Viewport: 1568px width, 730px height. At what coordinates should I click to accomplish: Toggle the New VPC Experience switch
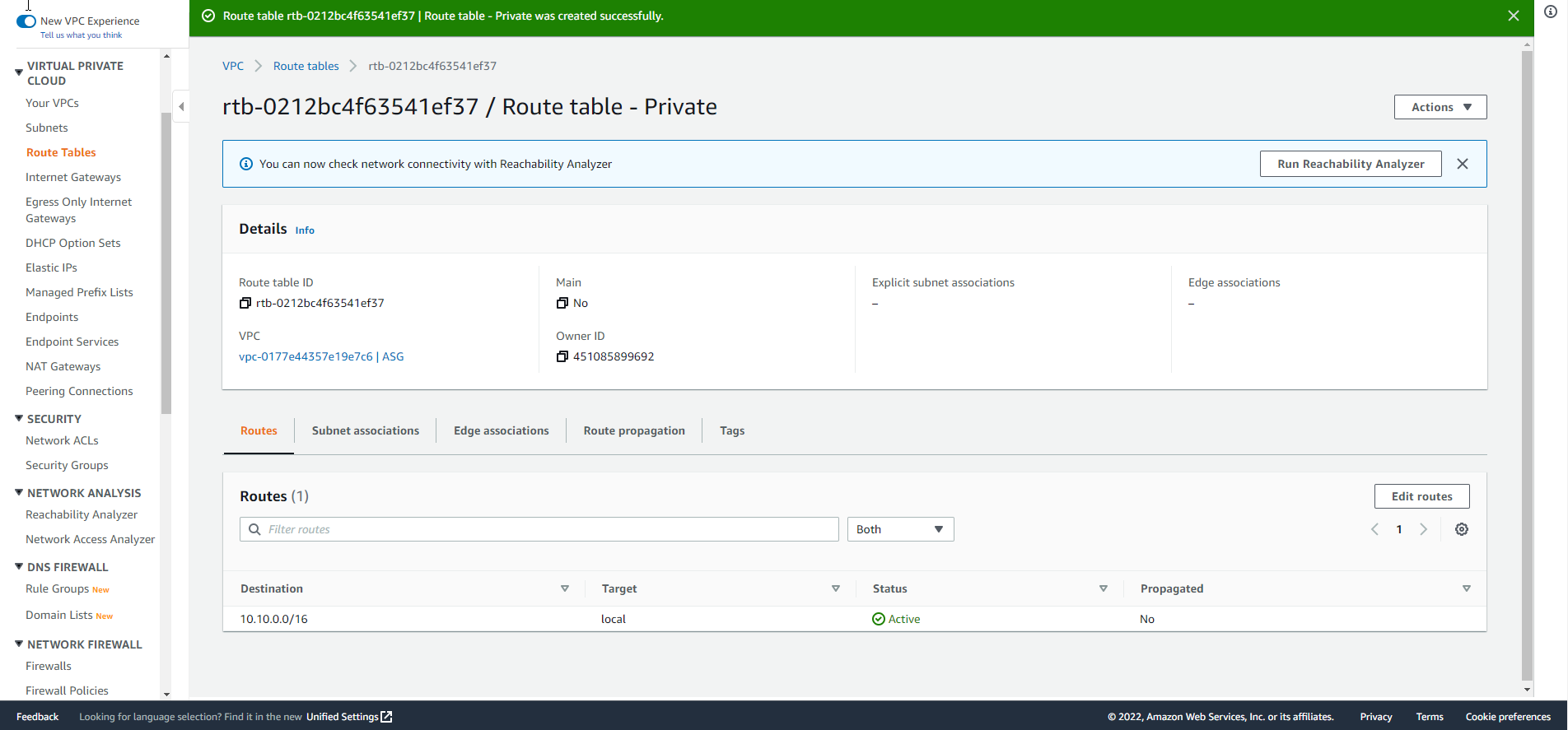coord(26,21)
